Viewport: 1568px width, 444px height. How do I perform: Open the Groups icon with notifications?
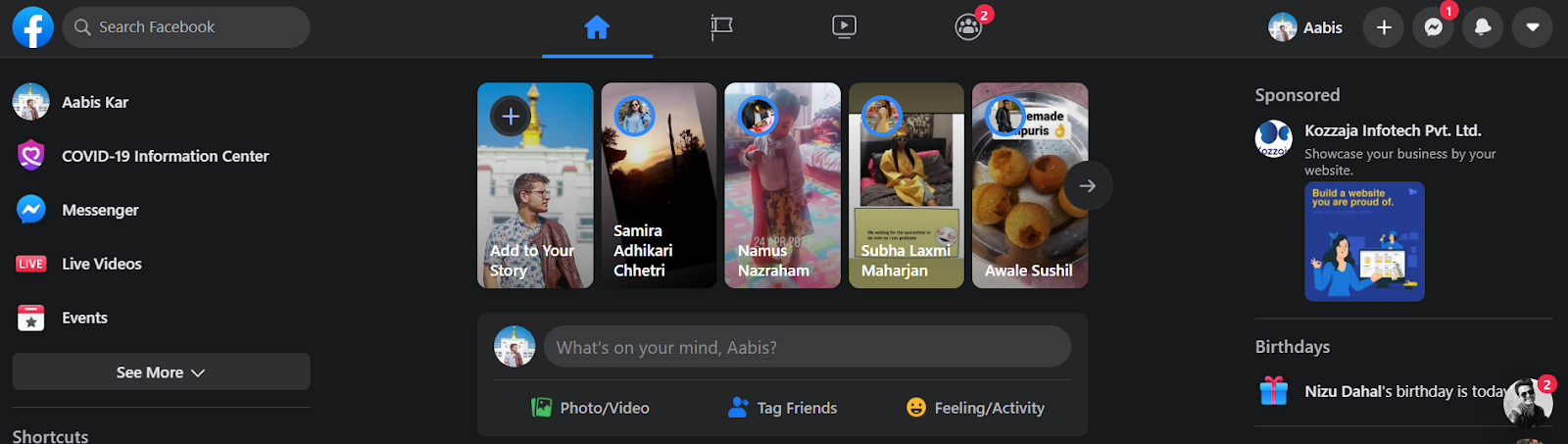(968, 27)
